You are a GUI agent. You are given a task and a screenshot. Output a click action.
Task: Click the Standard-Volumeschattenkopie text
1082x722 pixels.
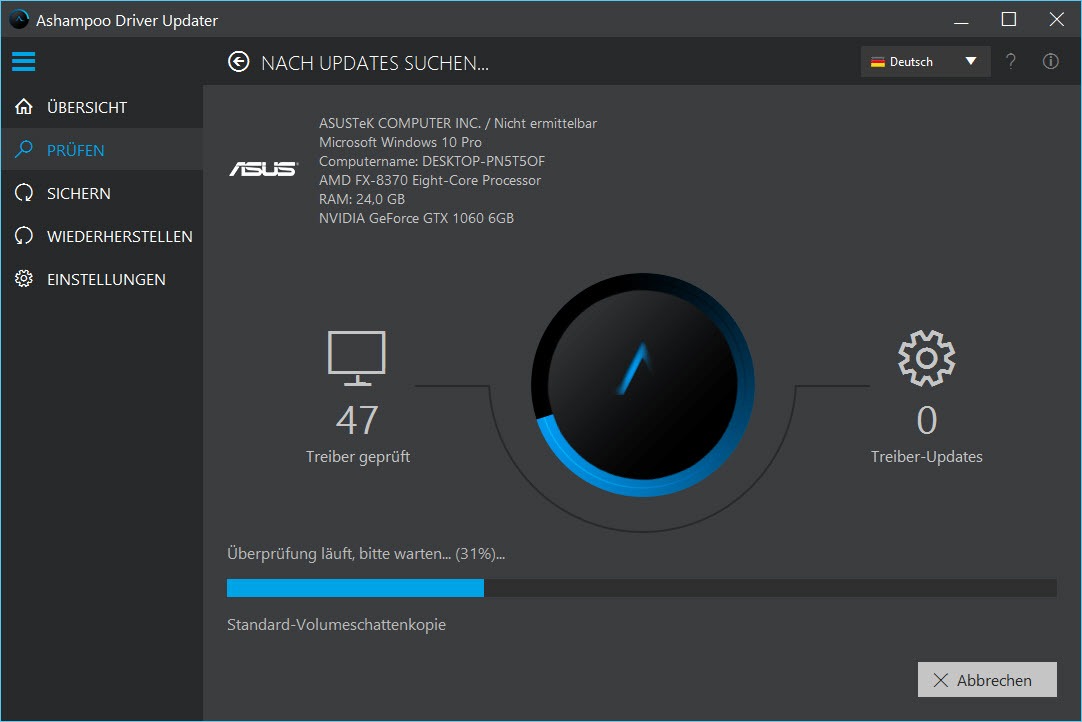(x=336, y=625)
